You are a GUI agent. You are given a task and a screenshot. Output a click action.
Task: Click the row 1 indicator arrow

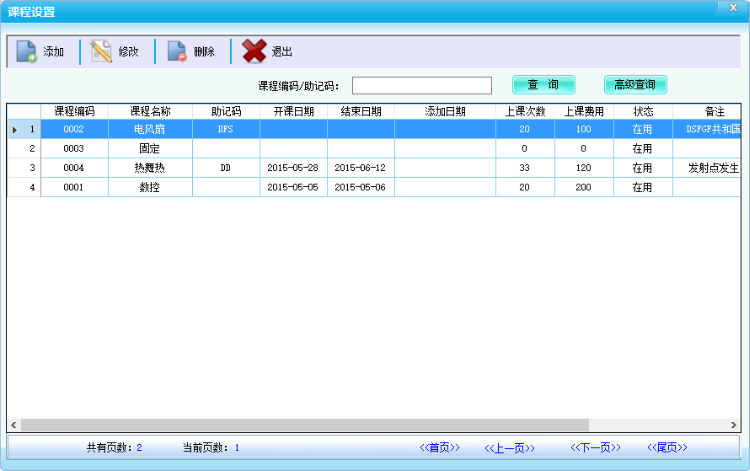tap(15, 130)
